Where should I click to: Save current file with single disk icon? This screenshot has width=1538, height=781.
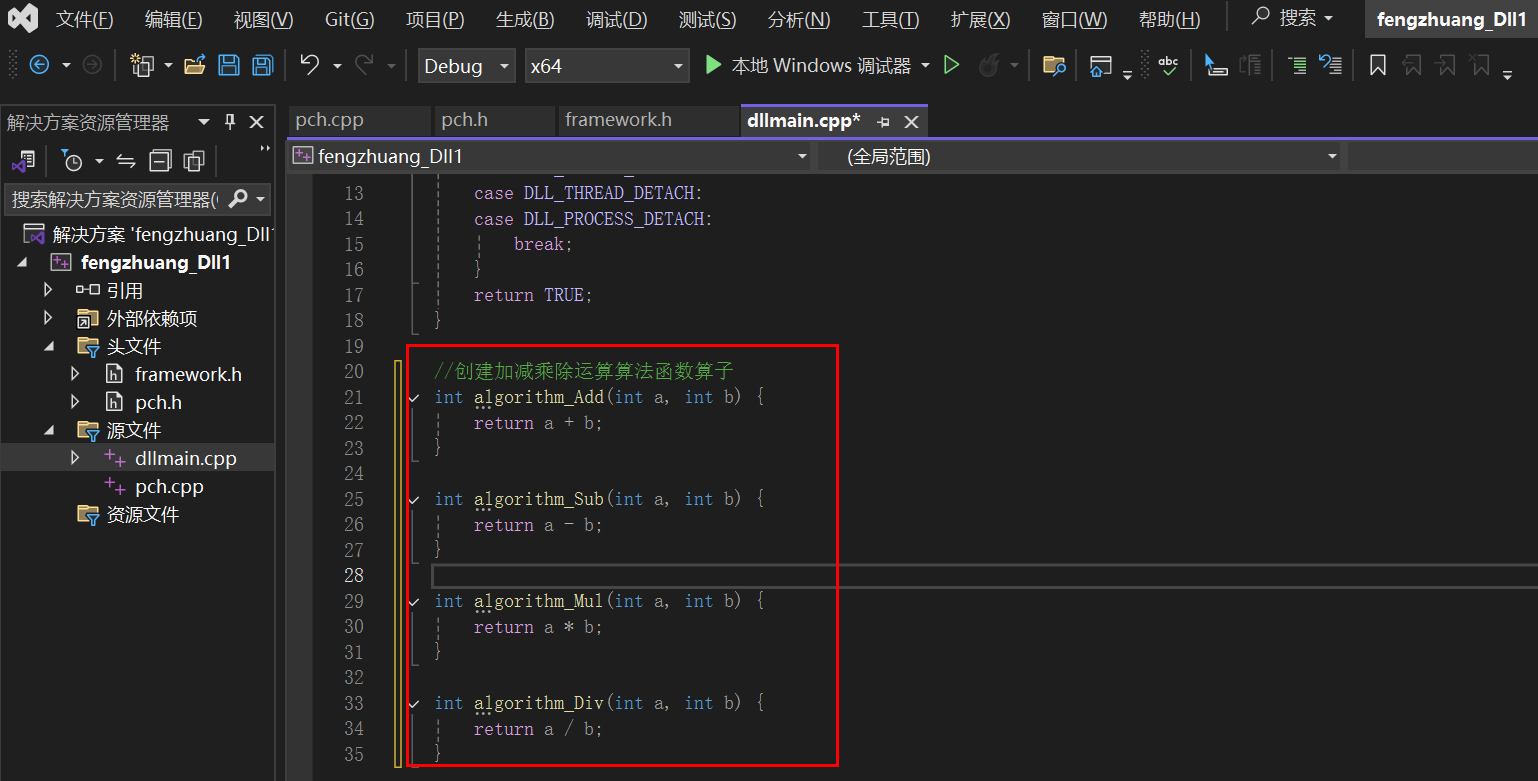coord(229,66)
